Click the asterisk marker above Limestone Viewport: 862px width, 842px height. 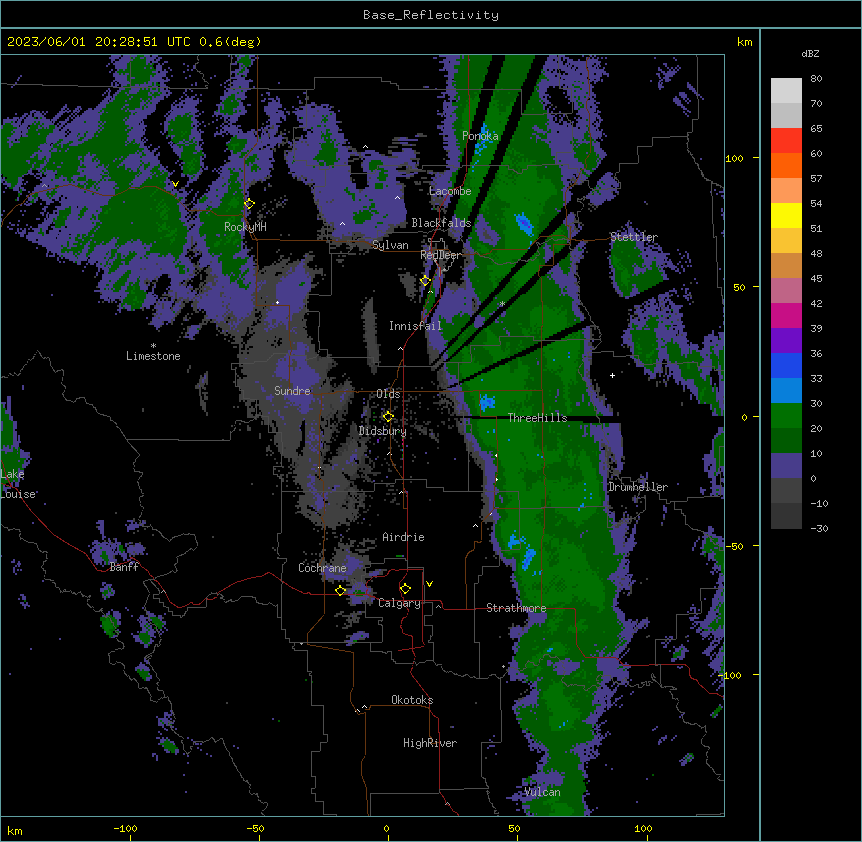[x=153, y=346]
